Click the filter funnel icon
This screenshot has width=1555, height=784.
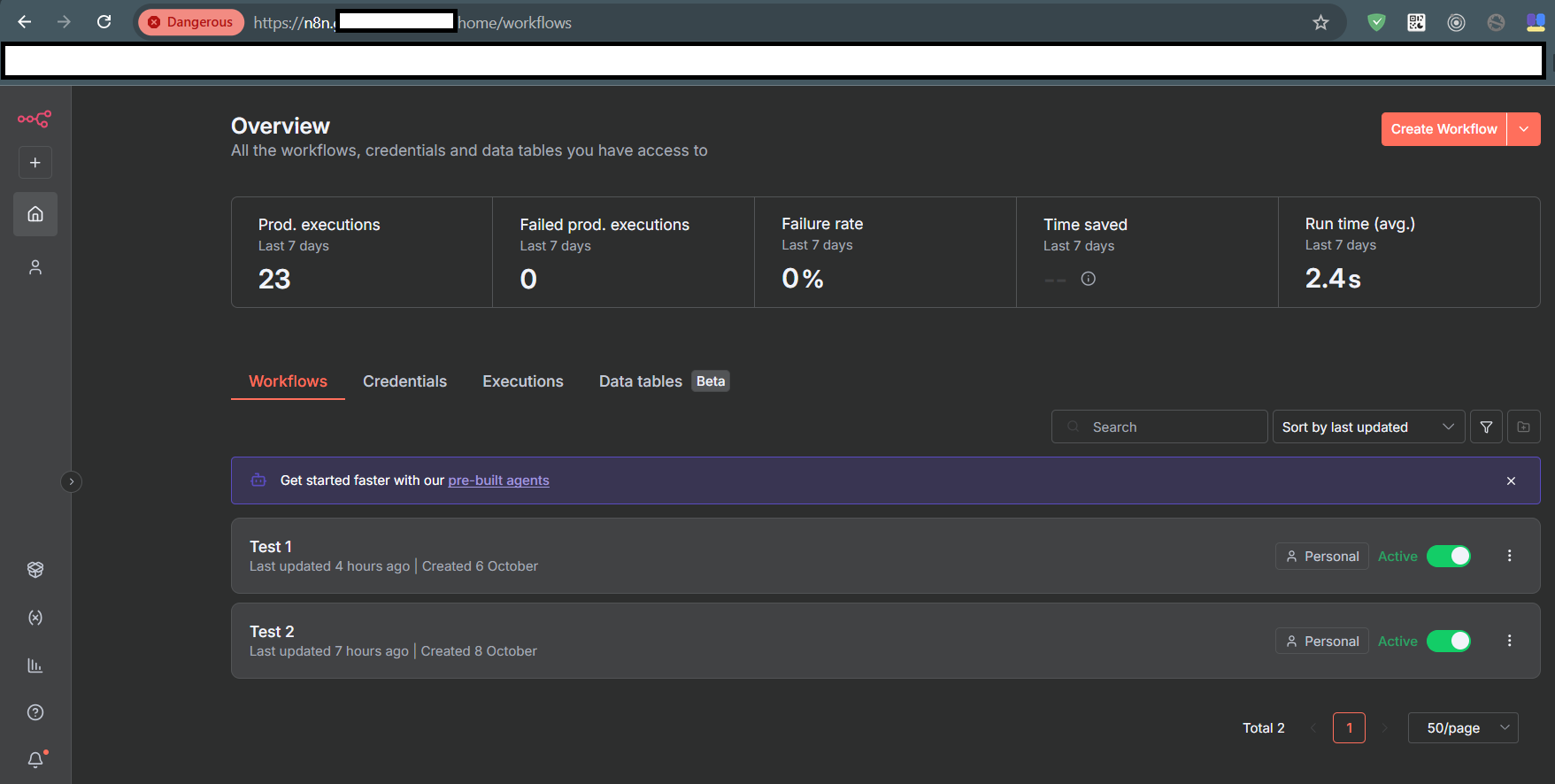click(x=1486, y=427)
